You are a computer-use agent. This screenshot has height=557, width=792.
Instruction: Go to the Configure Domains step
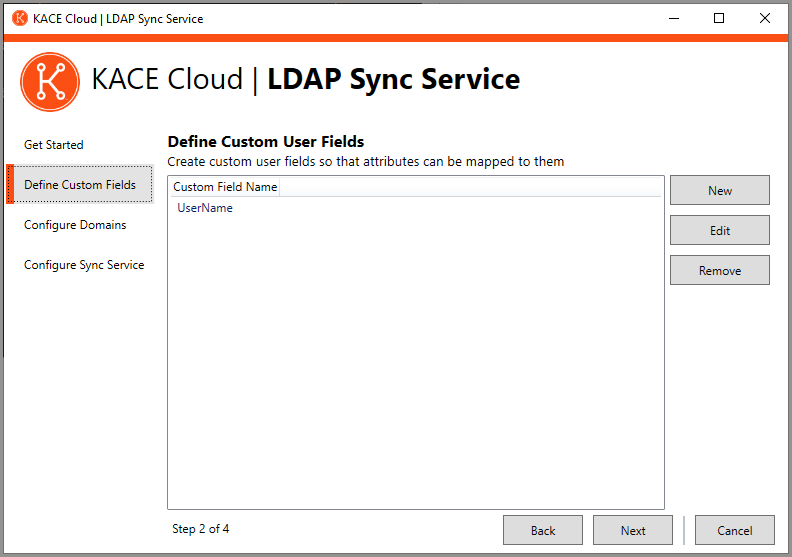click(x=75, y=225)
